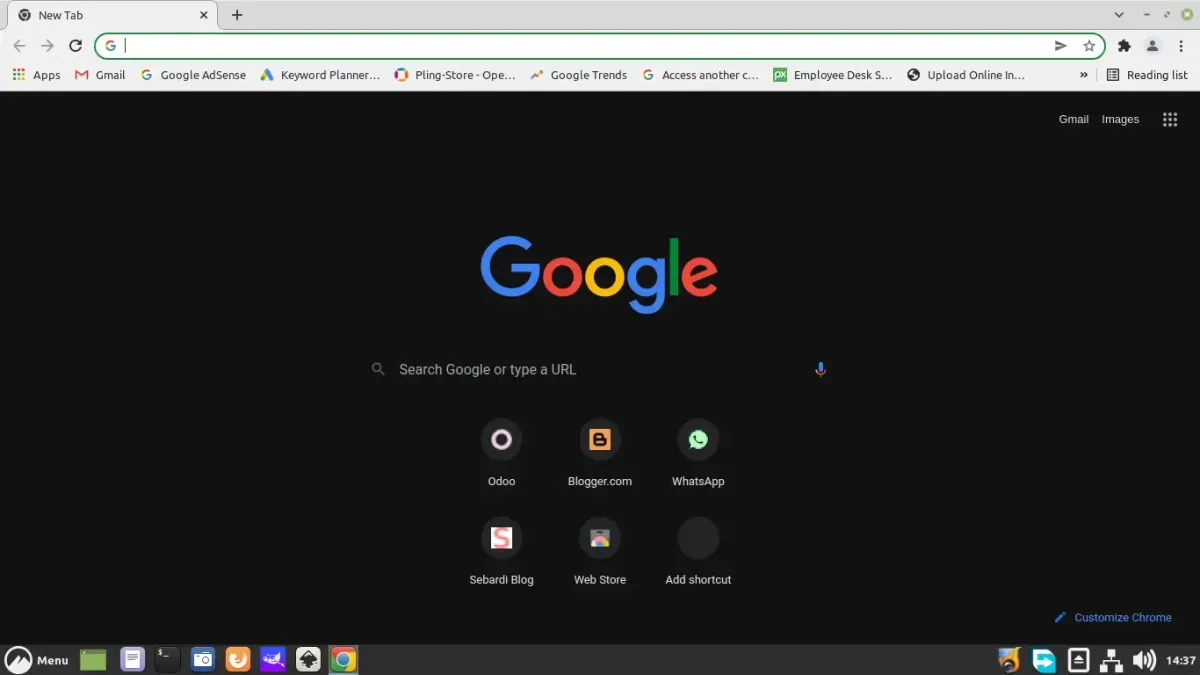Click the blue arrow tray icon
This screenshot has height=675, width=1200.
[1044, 660]
